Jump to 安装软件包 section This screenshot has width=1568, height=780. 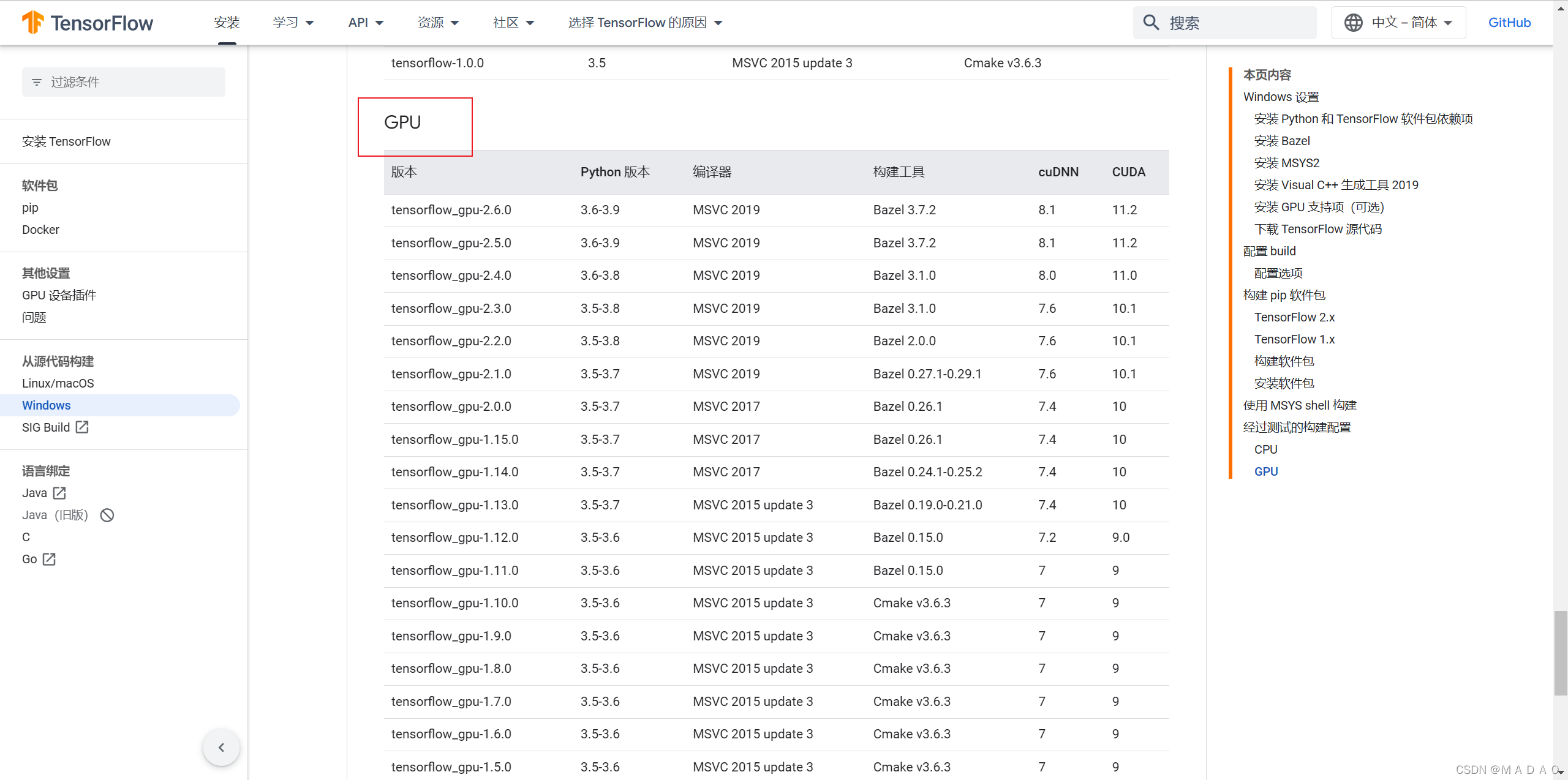click(1284, 383)
